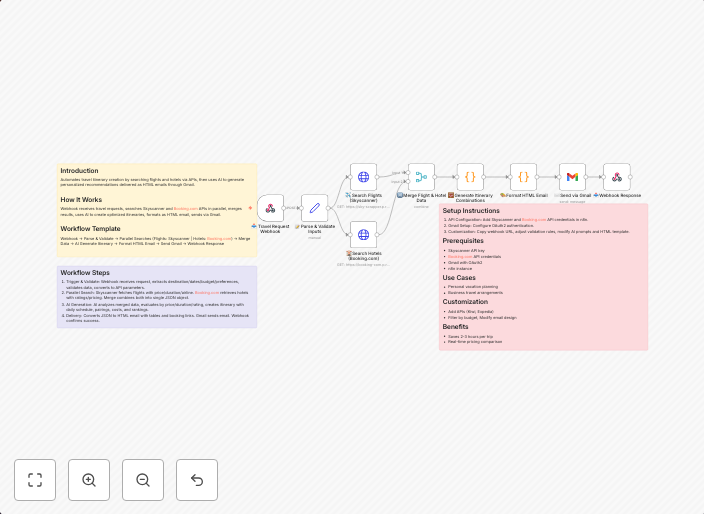Viewport: 704px width, 514px height.
Task: Click Booking.com link in How It Works
Action: 185,208
